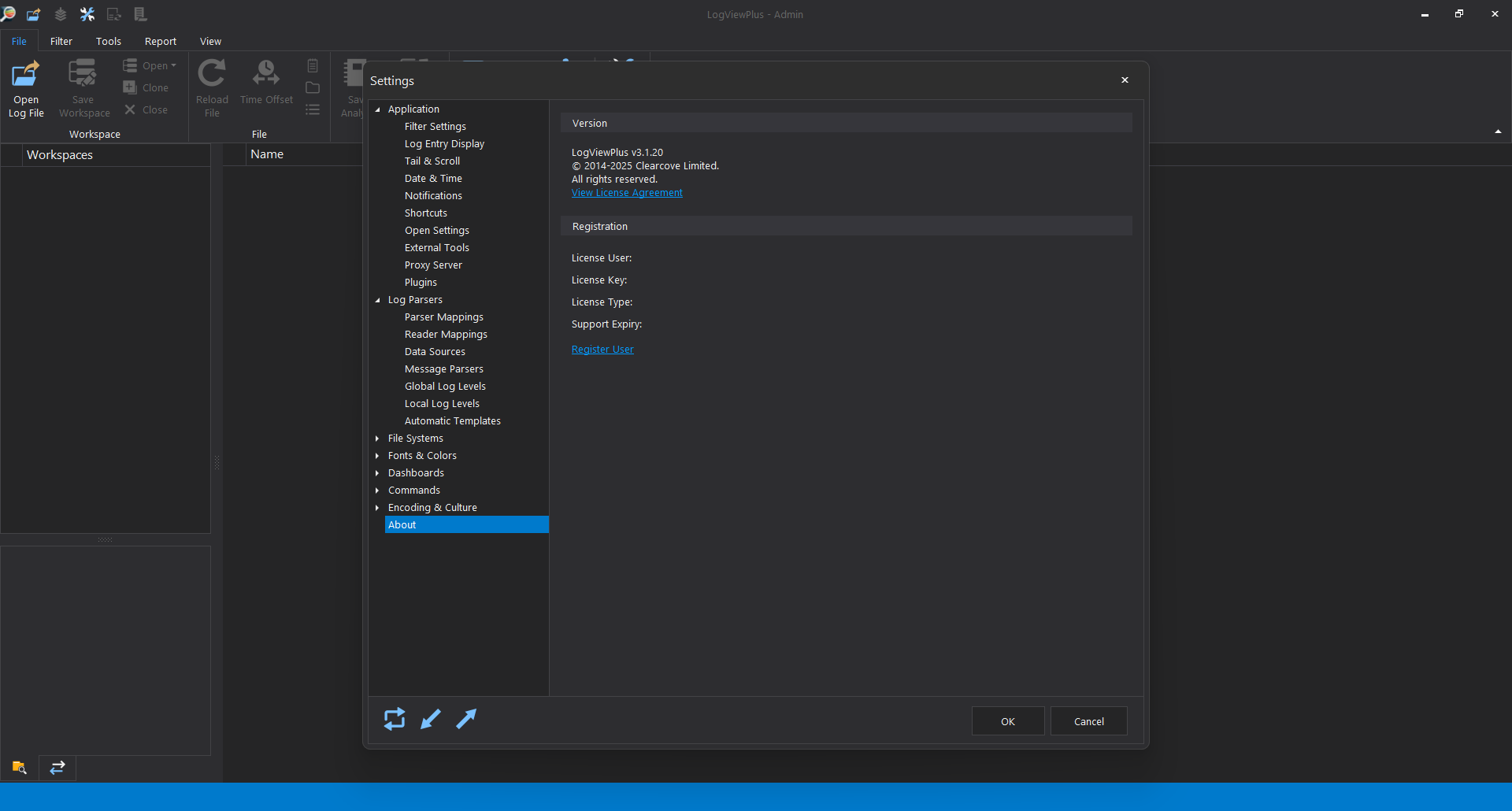Click the open-file icon in quick access toolbar
The image size is (1512, 811).
34,14
